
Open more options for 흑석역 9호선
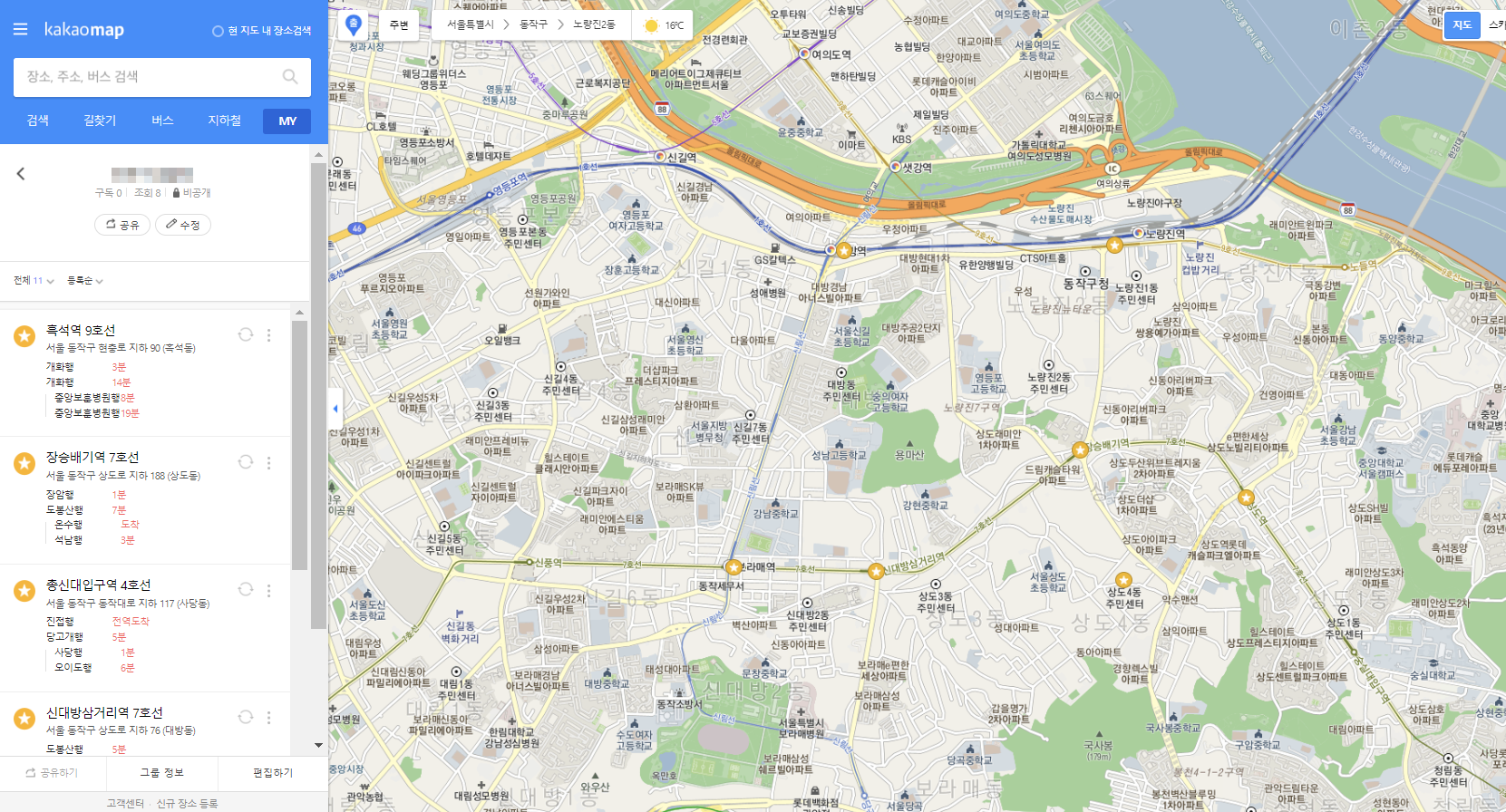(268, 335)
